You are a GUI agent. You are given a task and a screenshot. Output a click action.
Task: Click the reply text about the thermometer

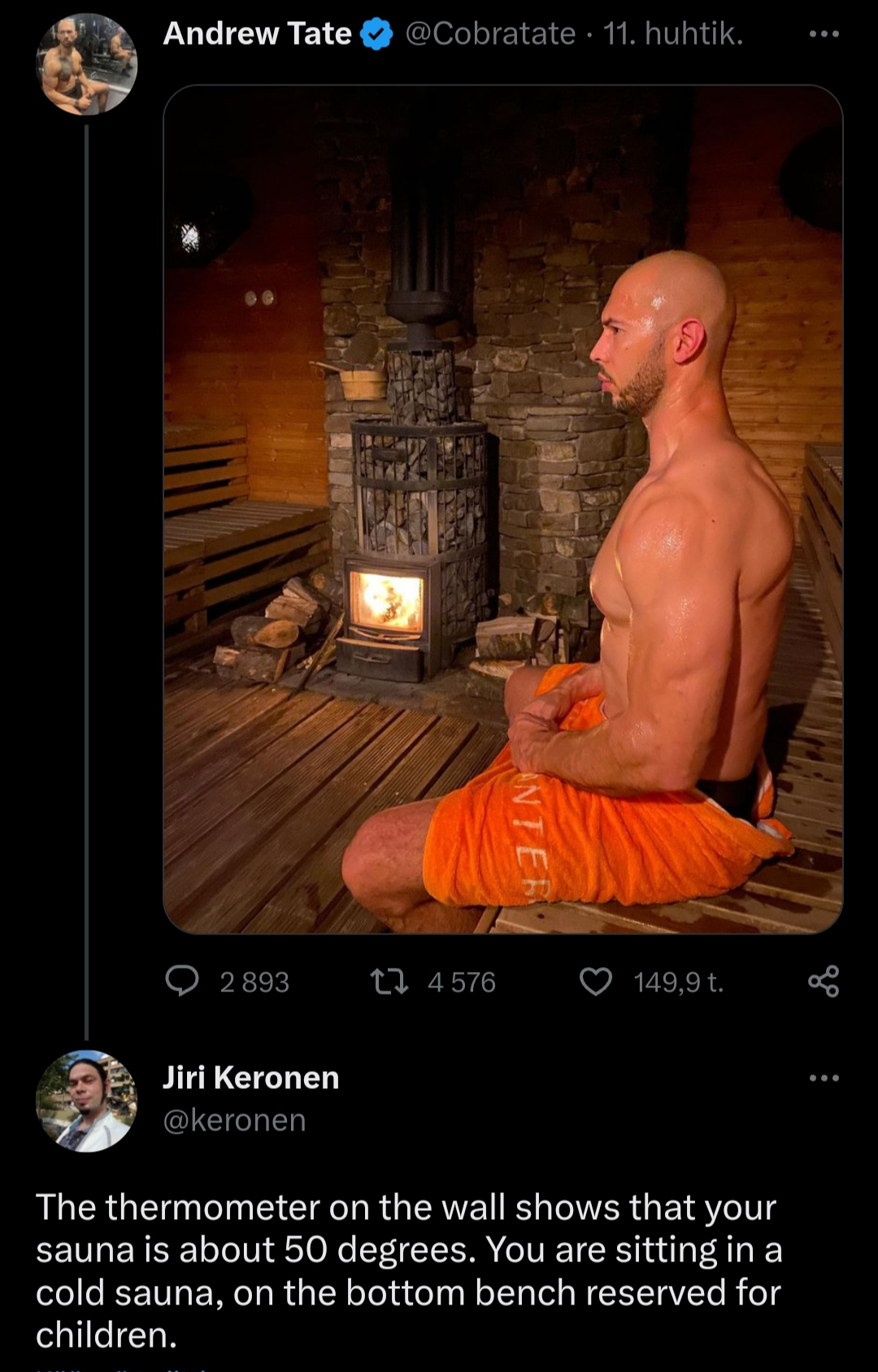tap(409, 1271)
